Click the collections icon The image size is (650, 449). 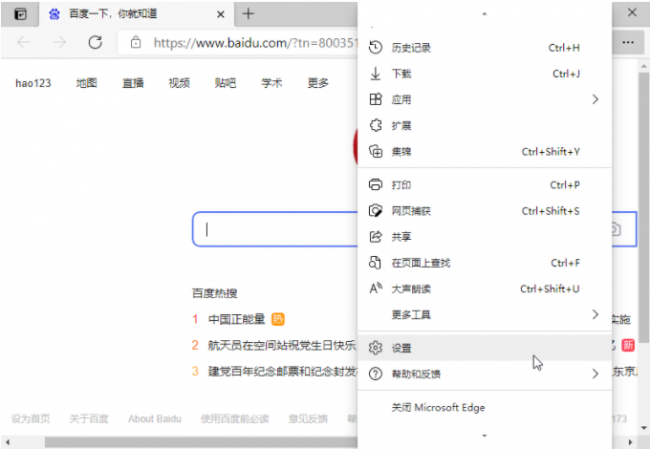pyautogui.click(x=376, y=151)
